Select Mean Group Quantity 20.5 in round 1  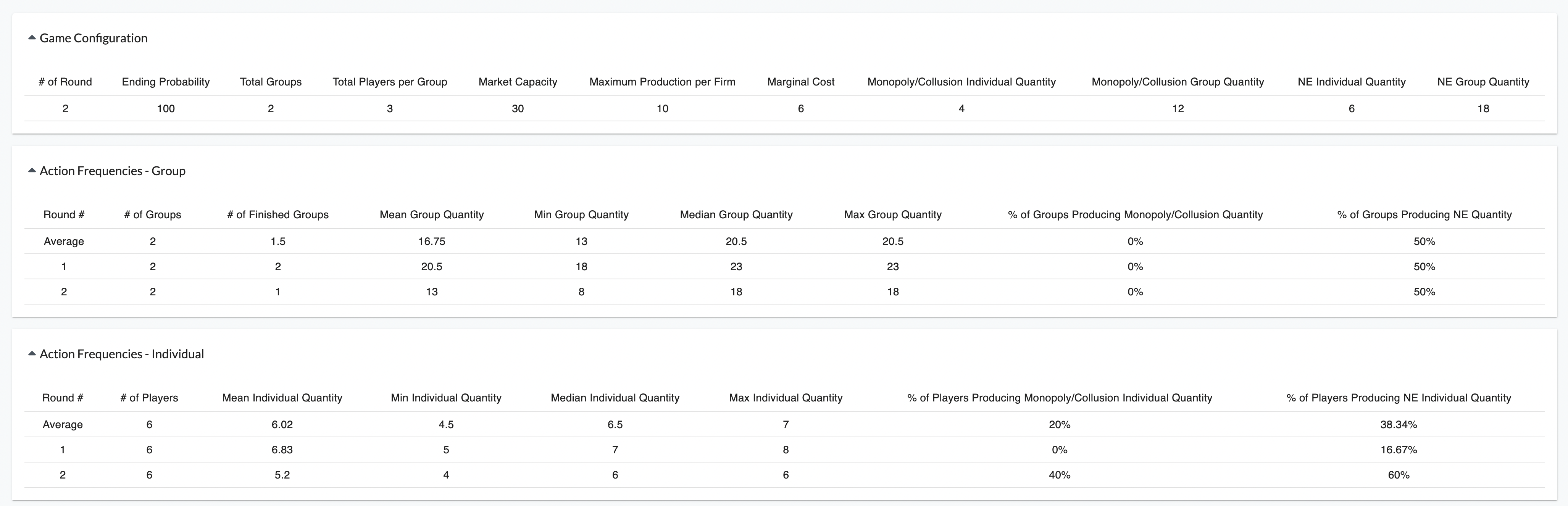click(x=432, y=267)
